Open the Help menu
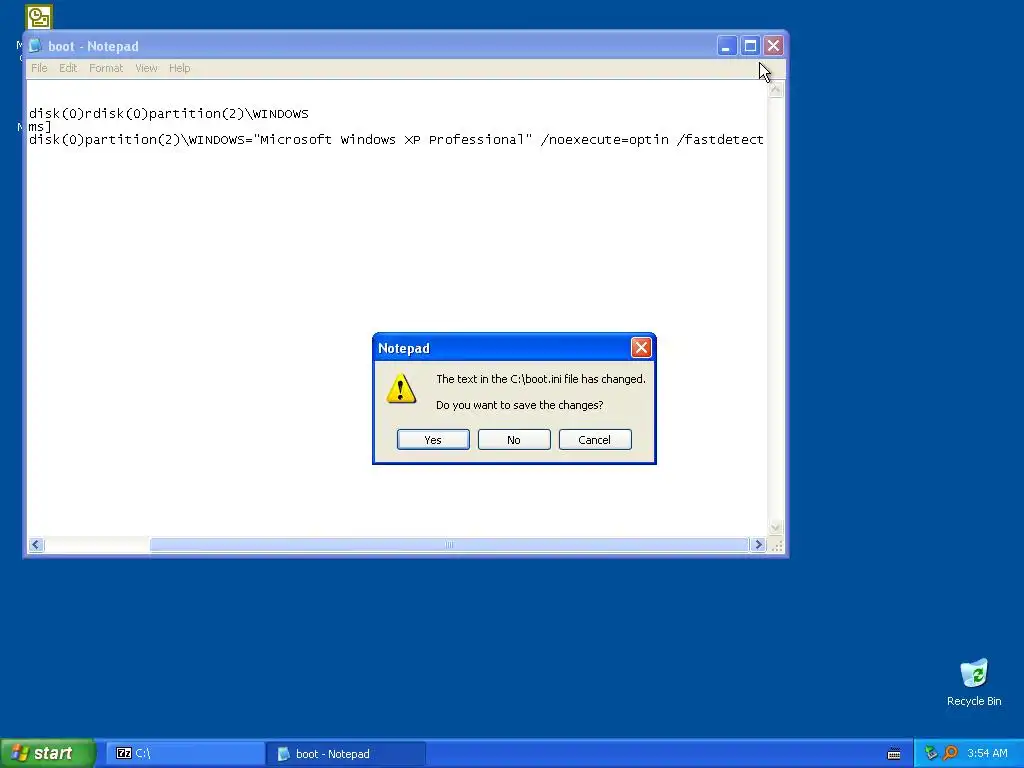Viewport: 1024px width, 768px height. pos(180,68)
